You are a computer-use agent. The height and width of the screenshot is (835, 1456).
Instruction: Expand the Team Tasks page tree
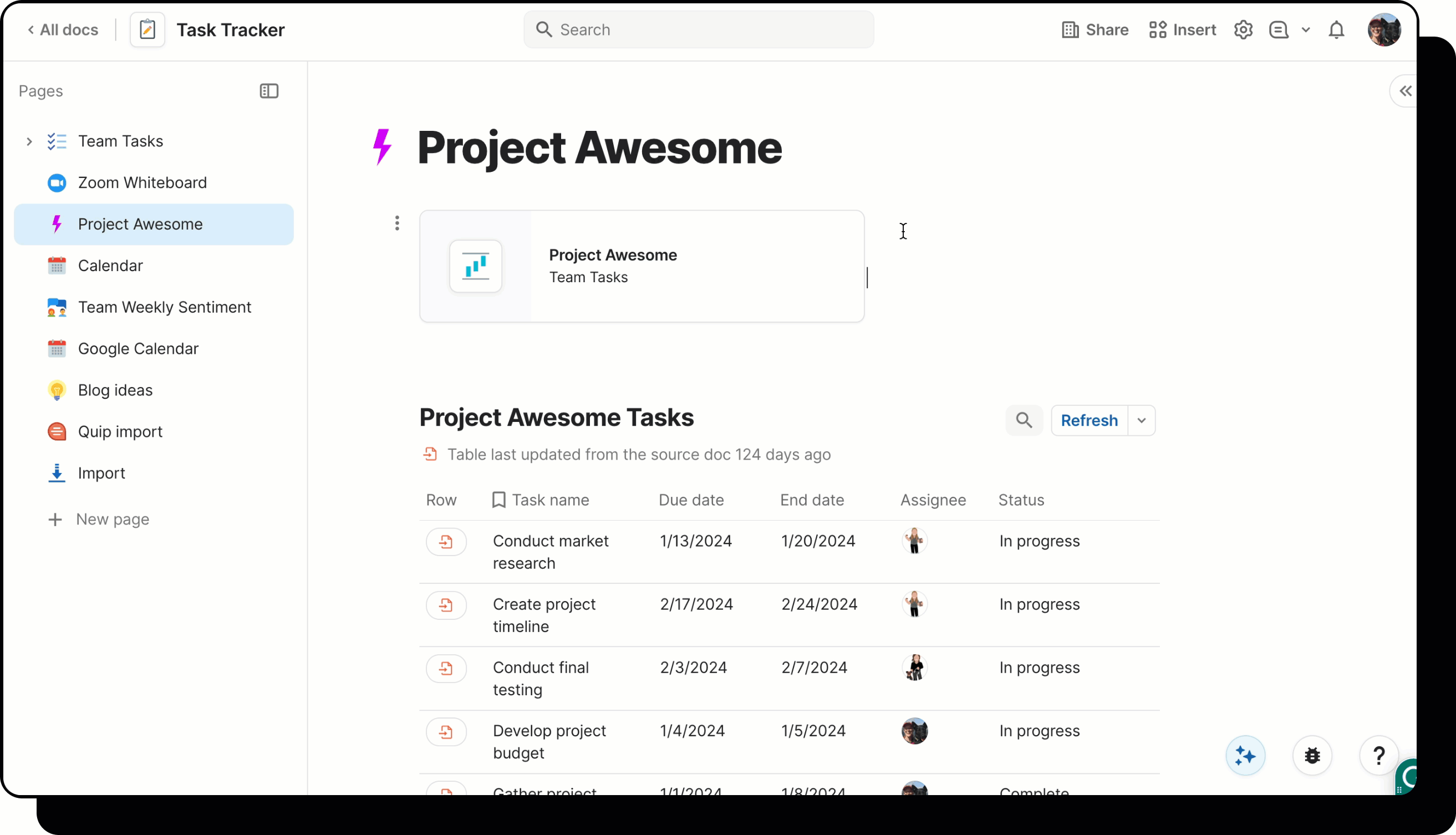coord(29,141)
